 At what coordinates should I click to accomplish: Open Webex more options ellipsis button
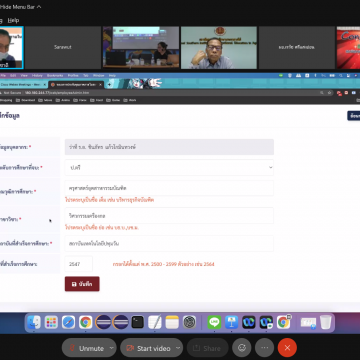point(265,348)
